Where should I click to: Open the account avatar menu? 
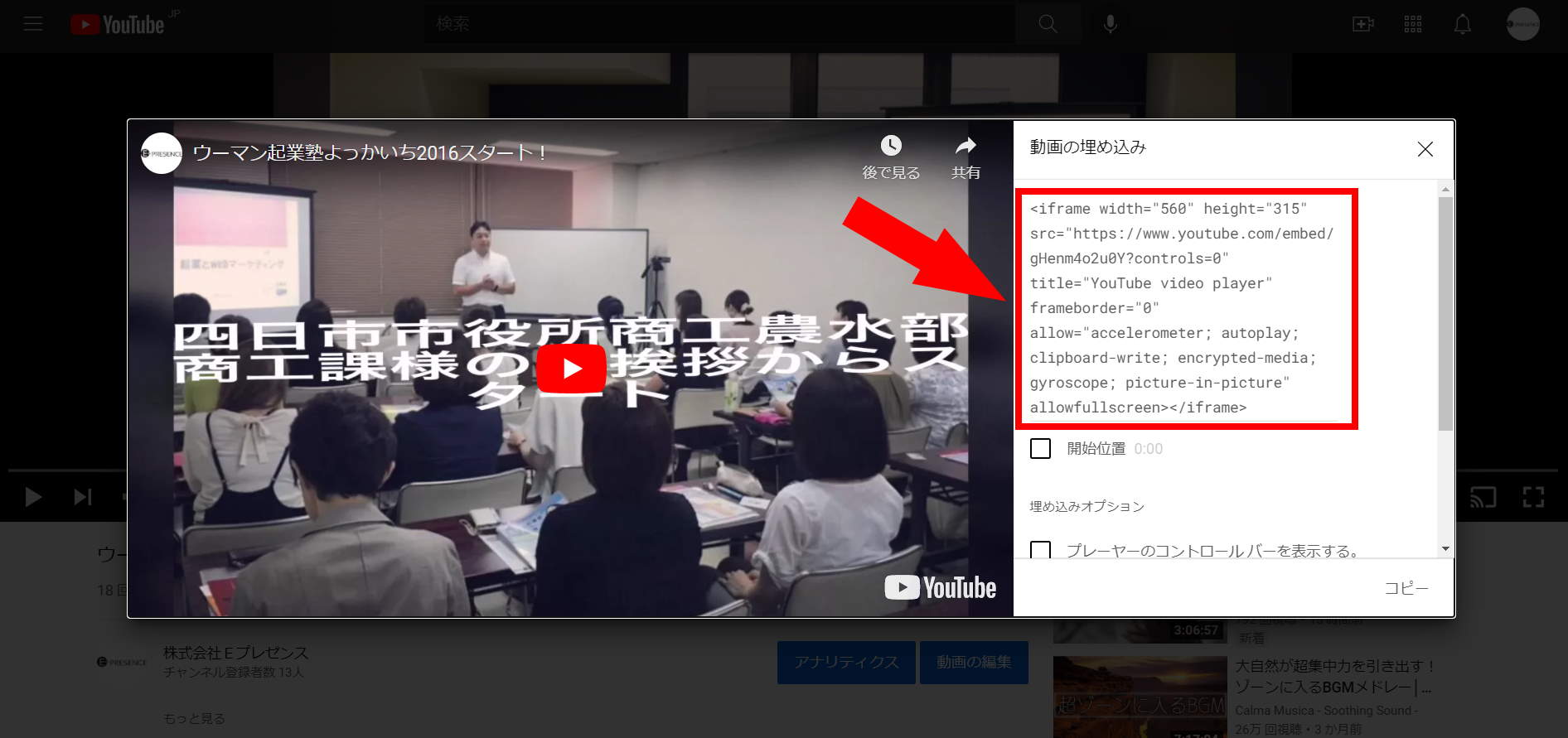[x=1522, y=24]
